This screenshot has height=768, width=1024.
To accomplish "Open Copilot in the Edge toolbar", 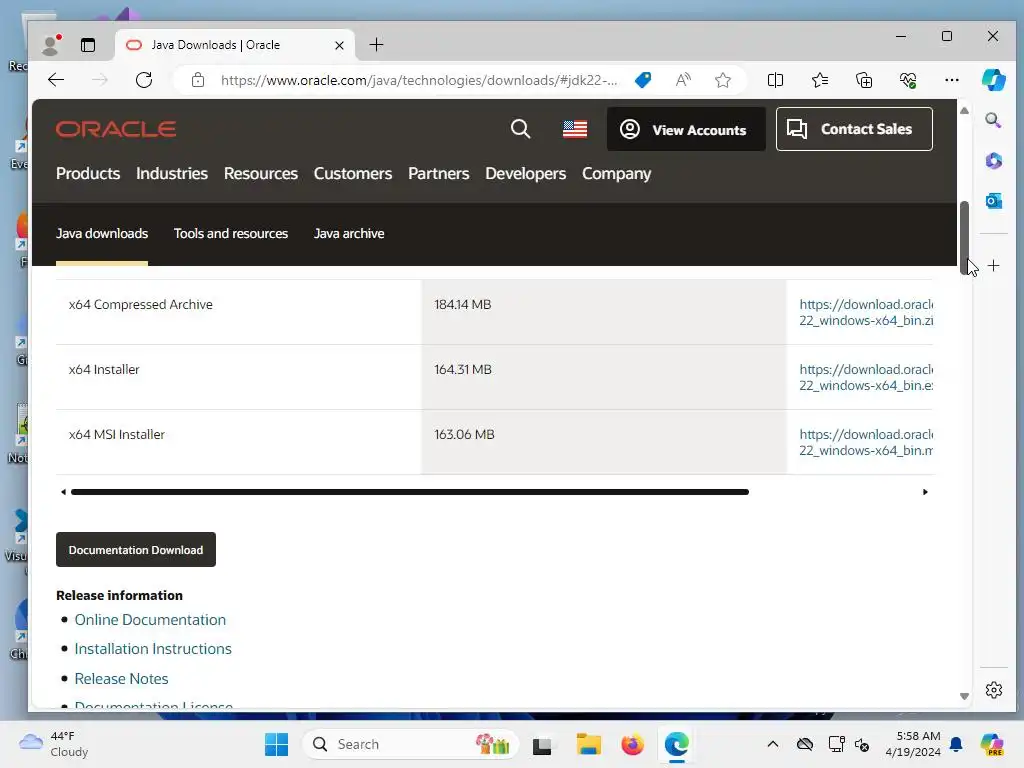I will [x=993, y=80].
